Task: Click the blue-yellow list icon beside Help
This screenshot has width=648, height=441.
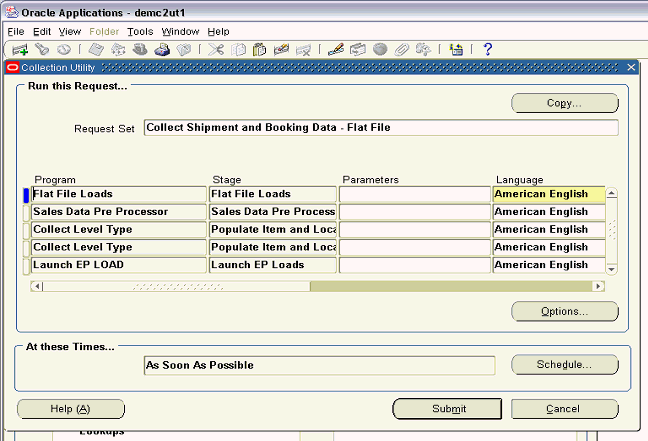Action: 456,50
